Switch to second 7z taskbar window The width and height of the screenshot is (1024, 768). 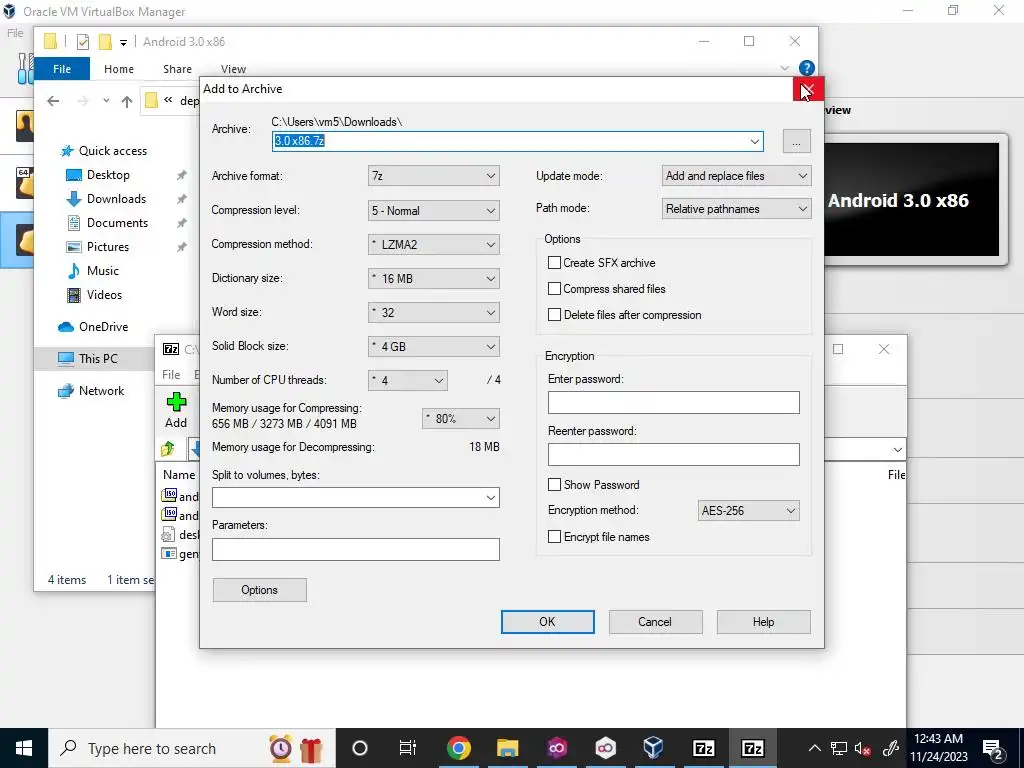coord(752,748)
